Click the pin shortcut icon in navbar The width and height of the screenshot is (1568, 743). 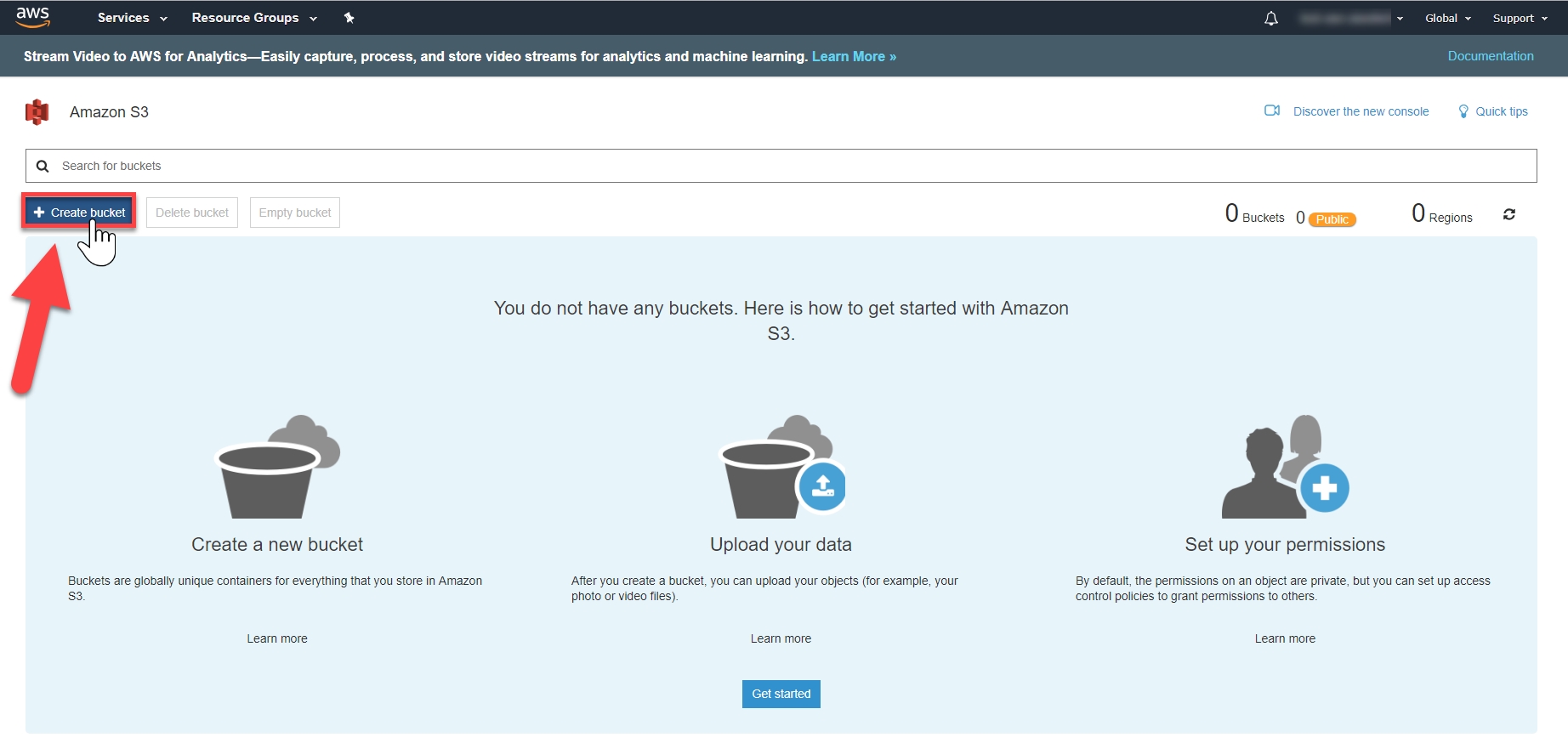pyautogui.click(x=349, y=18)
